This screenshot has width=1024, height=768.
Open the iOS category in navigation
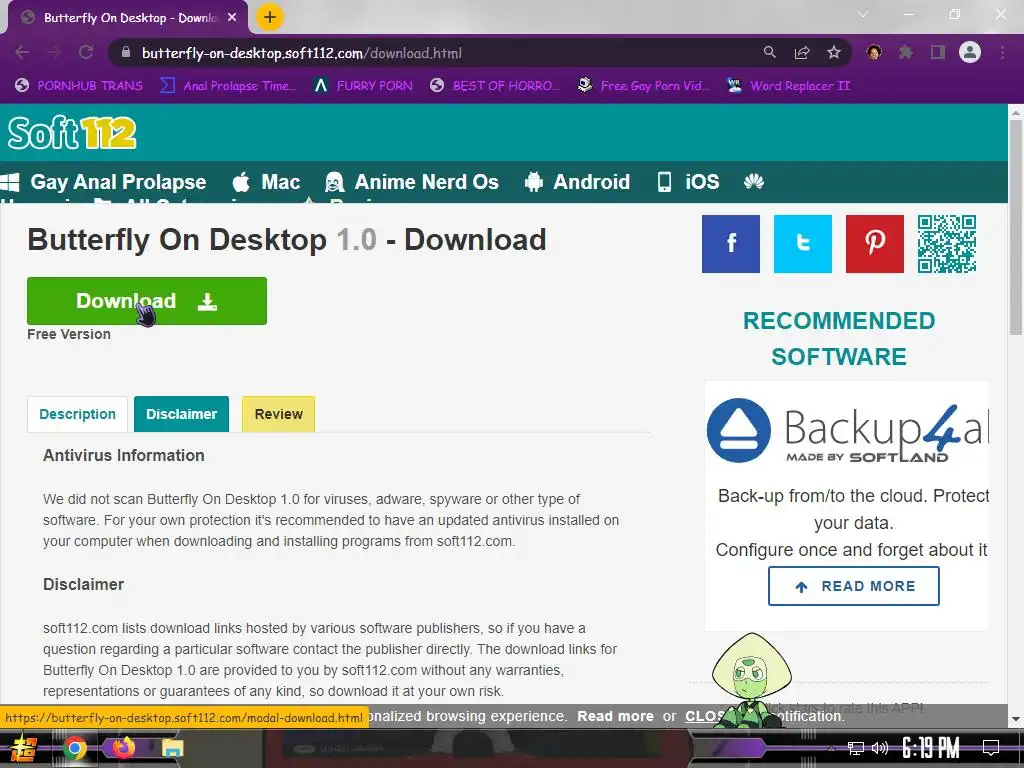coord(688,182)
